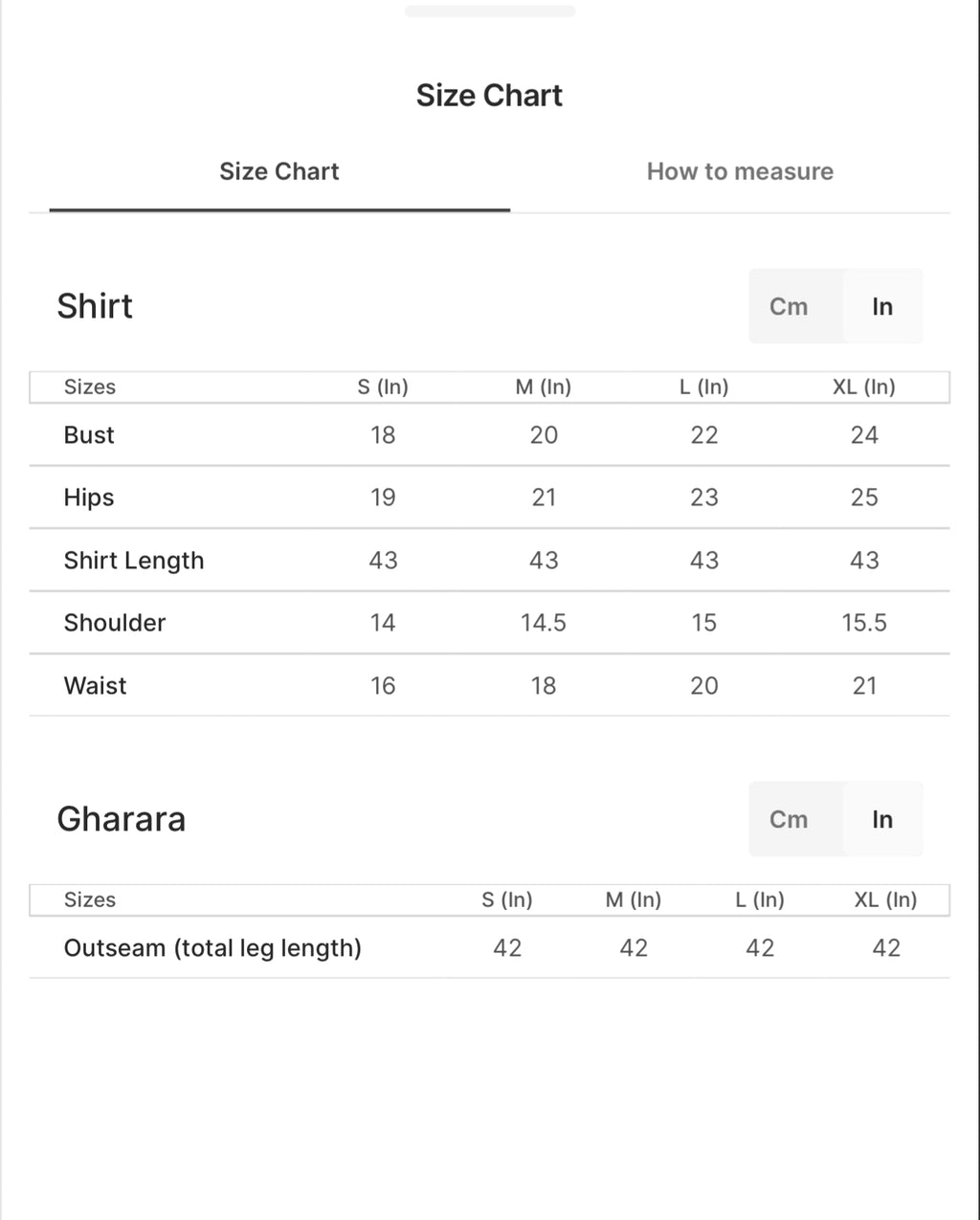Switch Gharara measurements to Cm
Image resolution: width=980 pixels, height=1220 pixels.
789,819
